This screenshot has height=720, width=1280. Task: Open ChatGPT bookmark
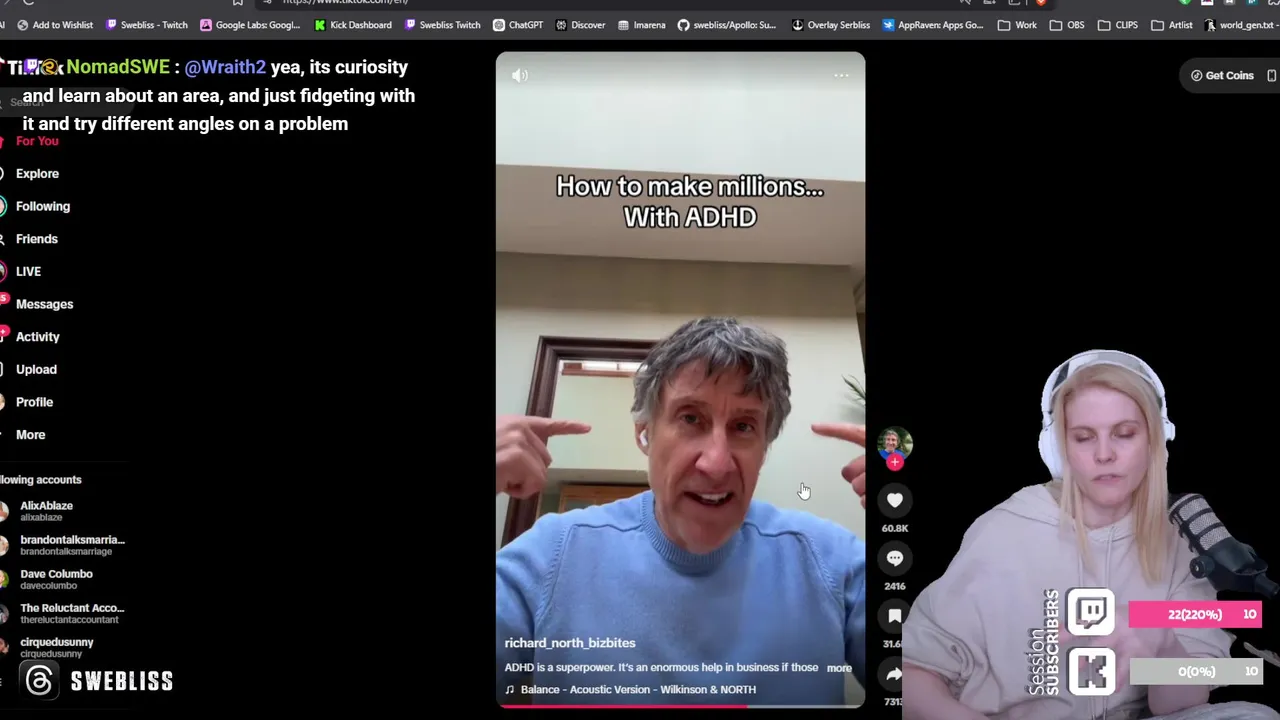point(518,25)
